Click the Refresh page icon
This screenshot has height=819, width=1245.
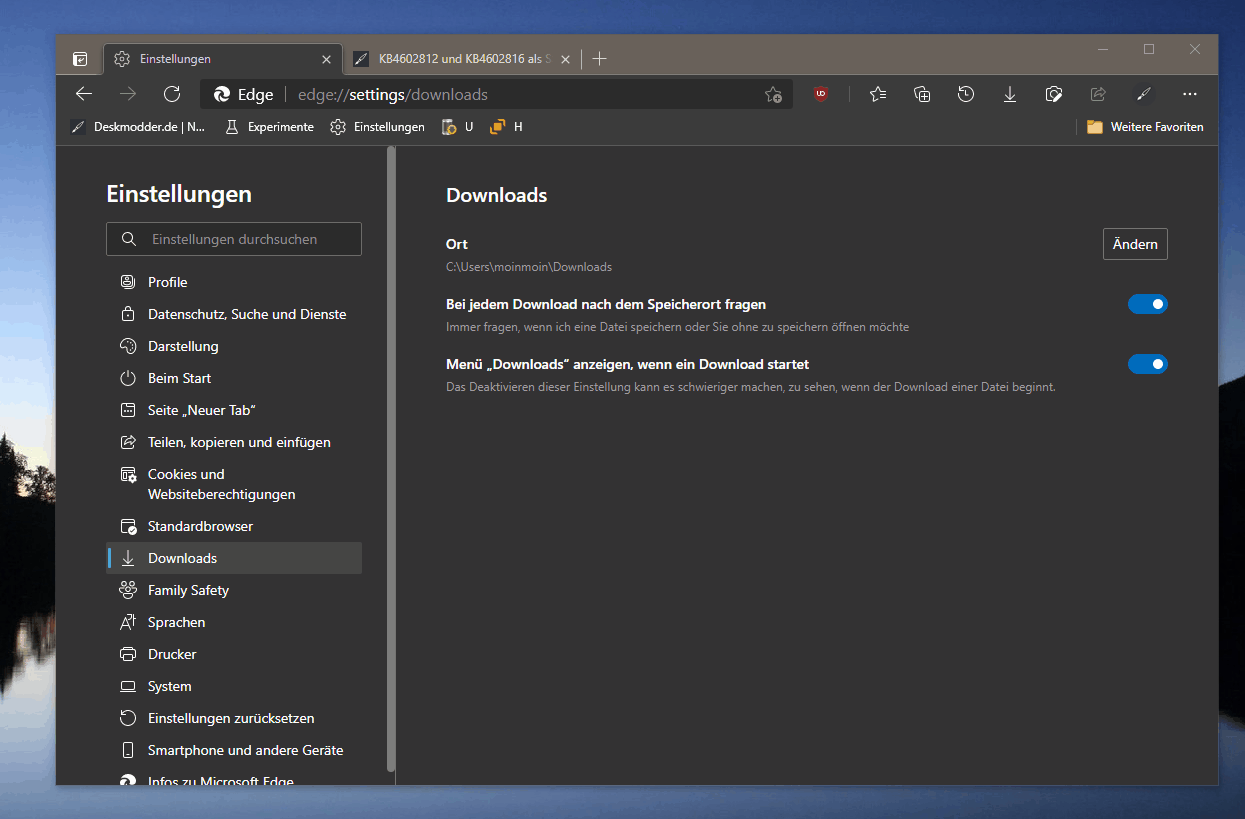(x=172, y=94)
